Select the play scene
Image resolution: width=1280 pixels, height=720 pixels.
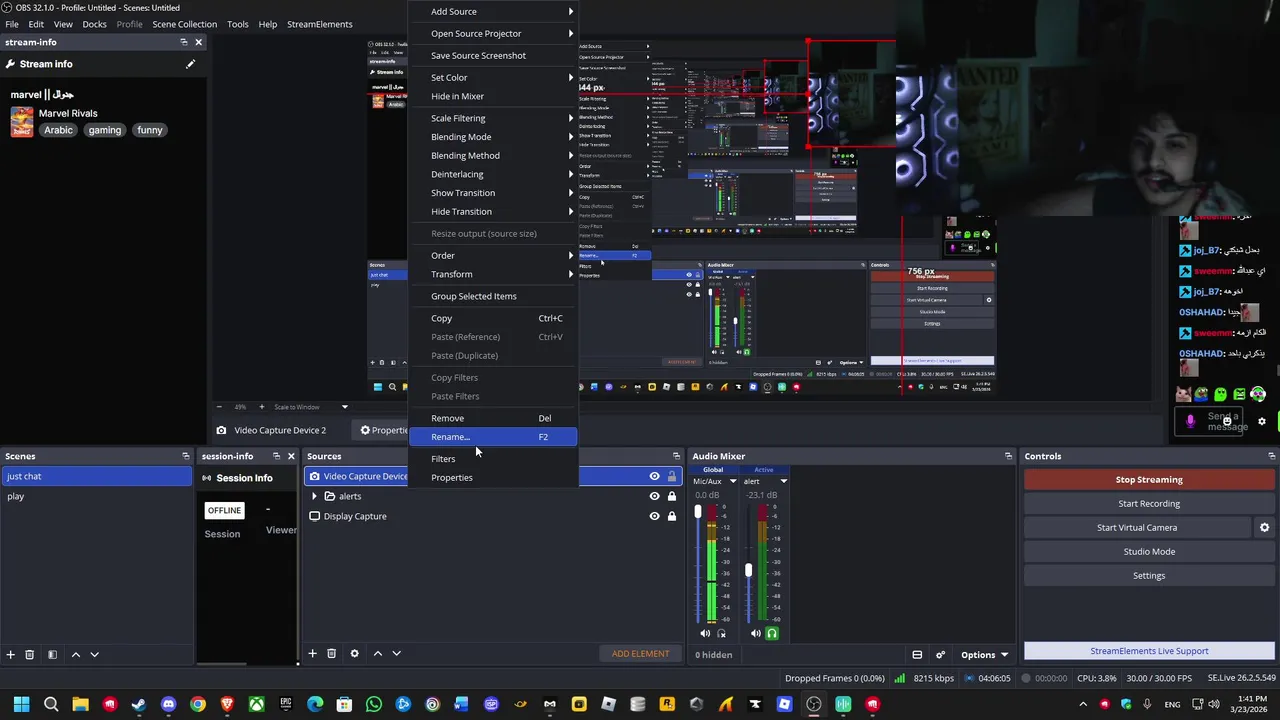[96, 496]
